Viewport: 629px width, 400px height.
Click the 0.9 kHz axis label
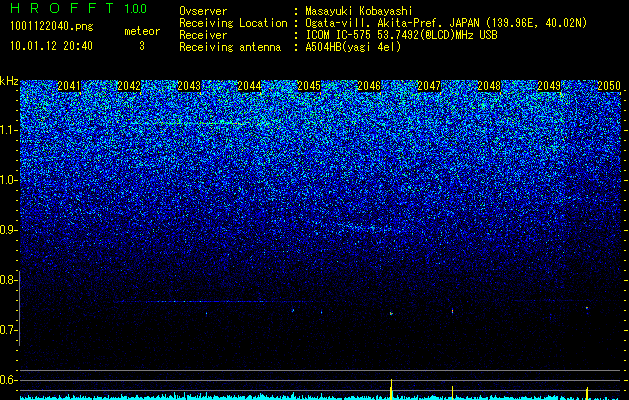coord(8,230)
